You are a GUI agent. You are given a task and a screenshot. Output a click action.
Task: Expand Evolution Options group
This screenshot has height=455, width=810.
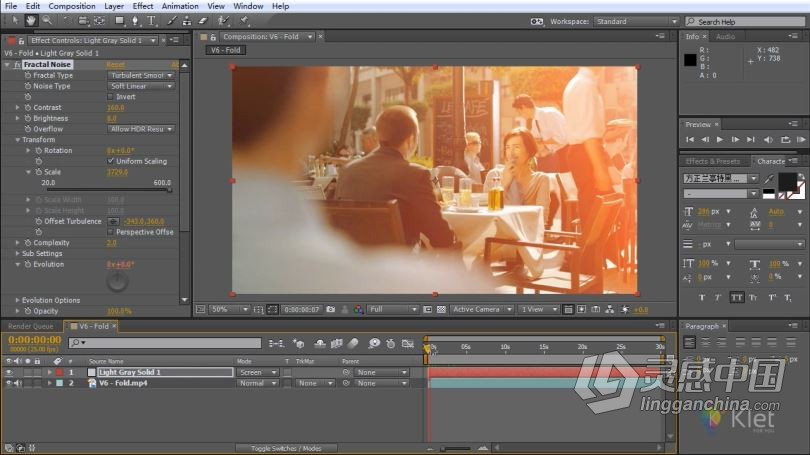coord(18,300)
